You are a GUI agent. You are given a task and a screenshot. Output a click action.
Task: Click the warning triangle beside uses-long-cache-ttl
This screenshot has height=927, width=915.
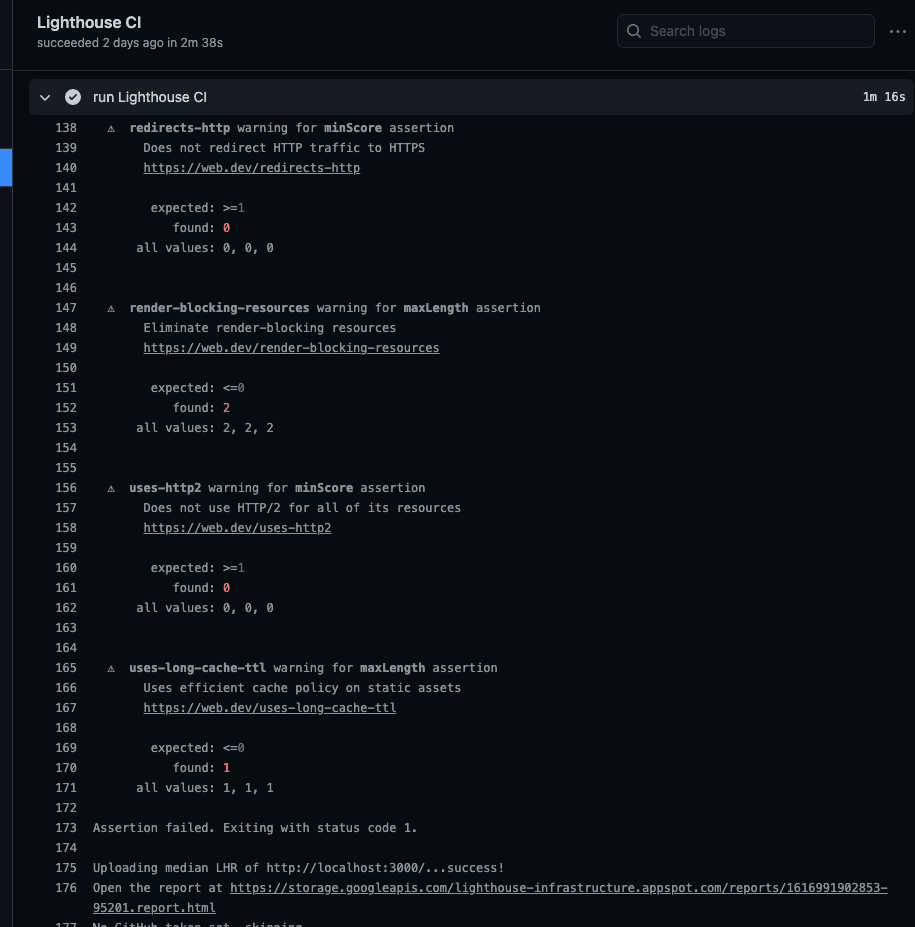pyautogui.click(x=110, y=668)
